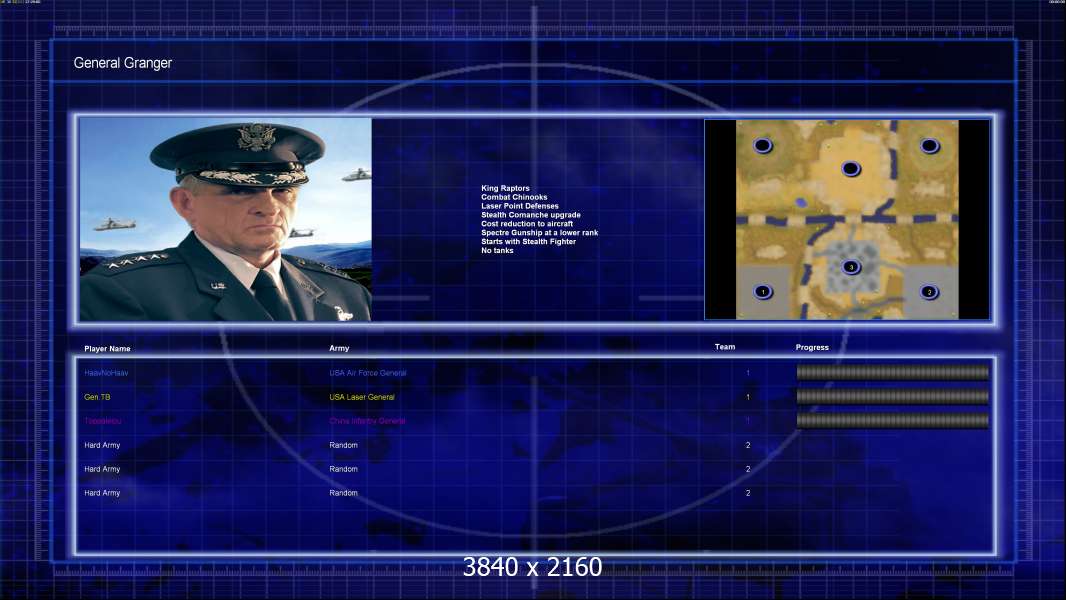1066x600 pixels.
Task: Click the unnumbered start marker in the minimap's top-left corner
Action: (763, 145)
